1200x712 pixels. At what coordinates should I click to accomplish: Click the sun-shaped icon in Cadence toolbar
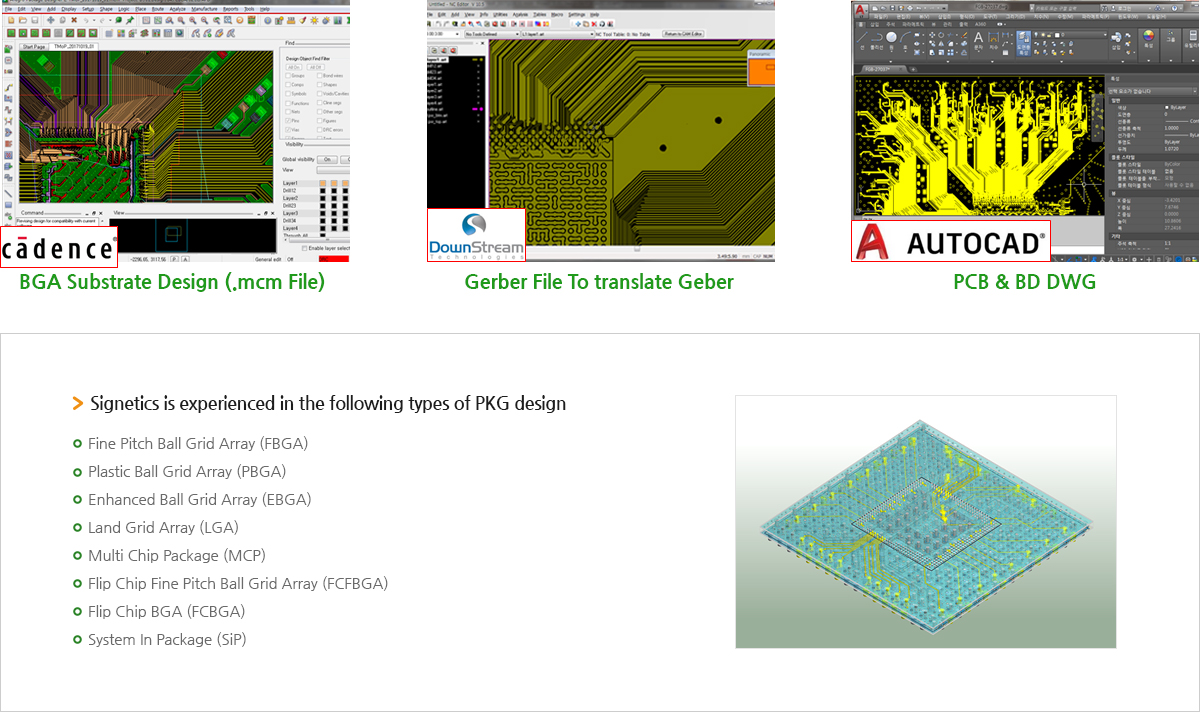point(314,20)
